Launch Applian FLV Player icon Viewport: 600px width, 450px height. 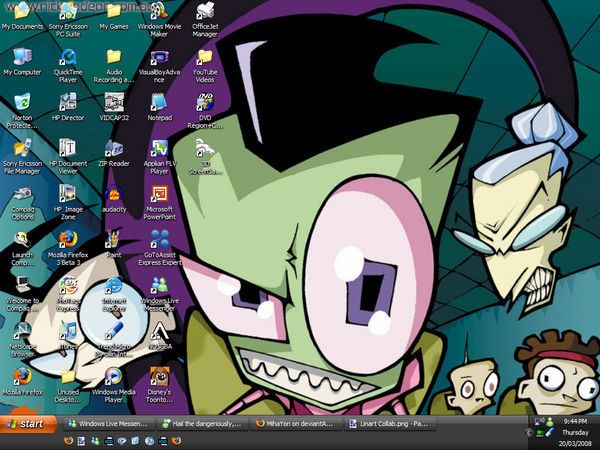159,157
